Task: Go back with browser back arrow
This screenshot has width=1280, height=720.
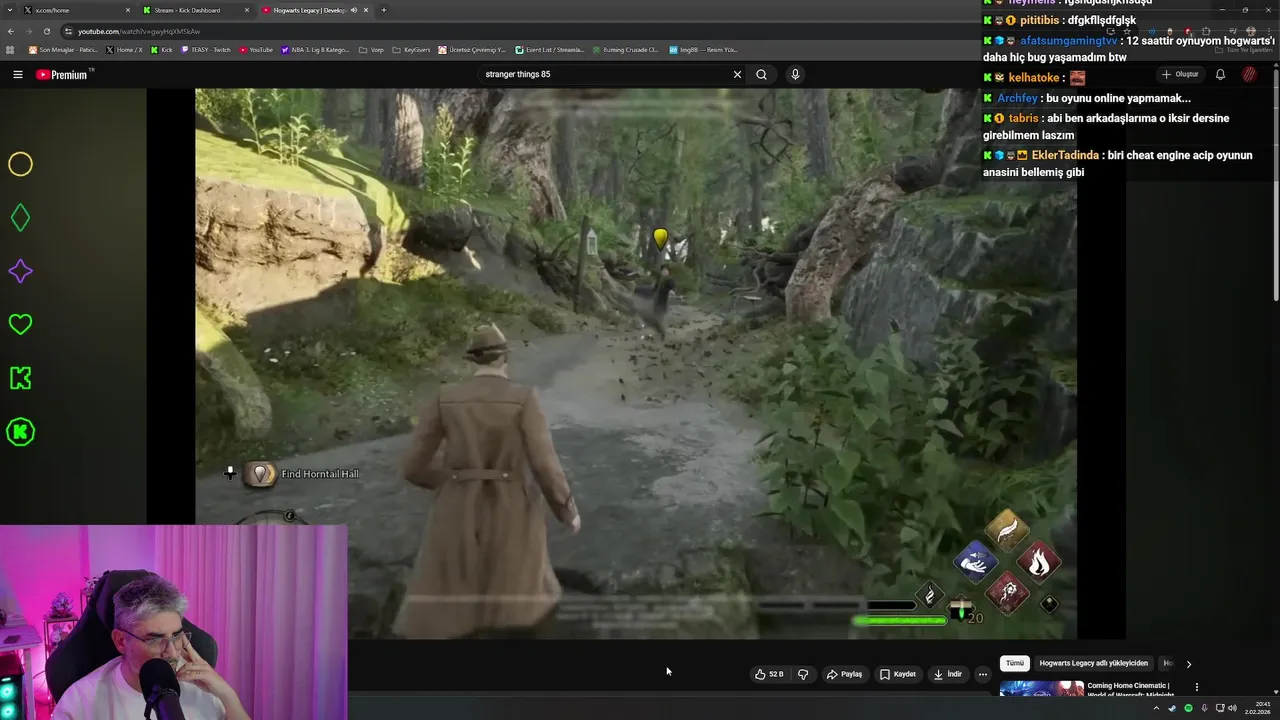Action: 10,31
